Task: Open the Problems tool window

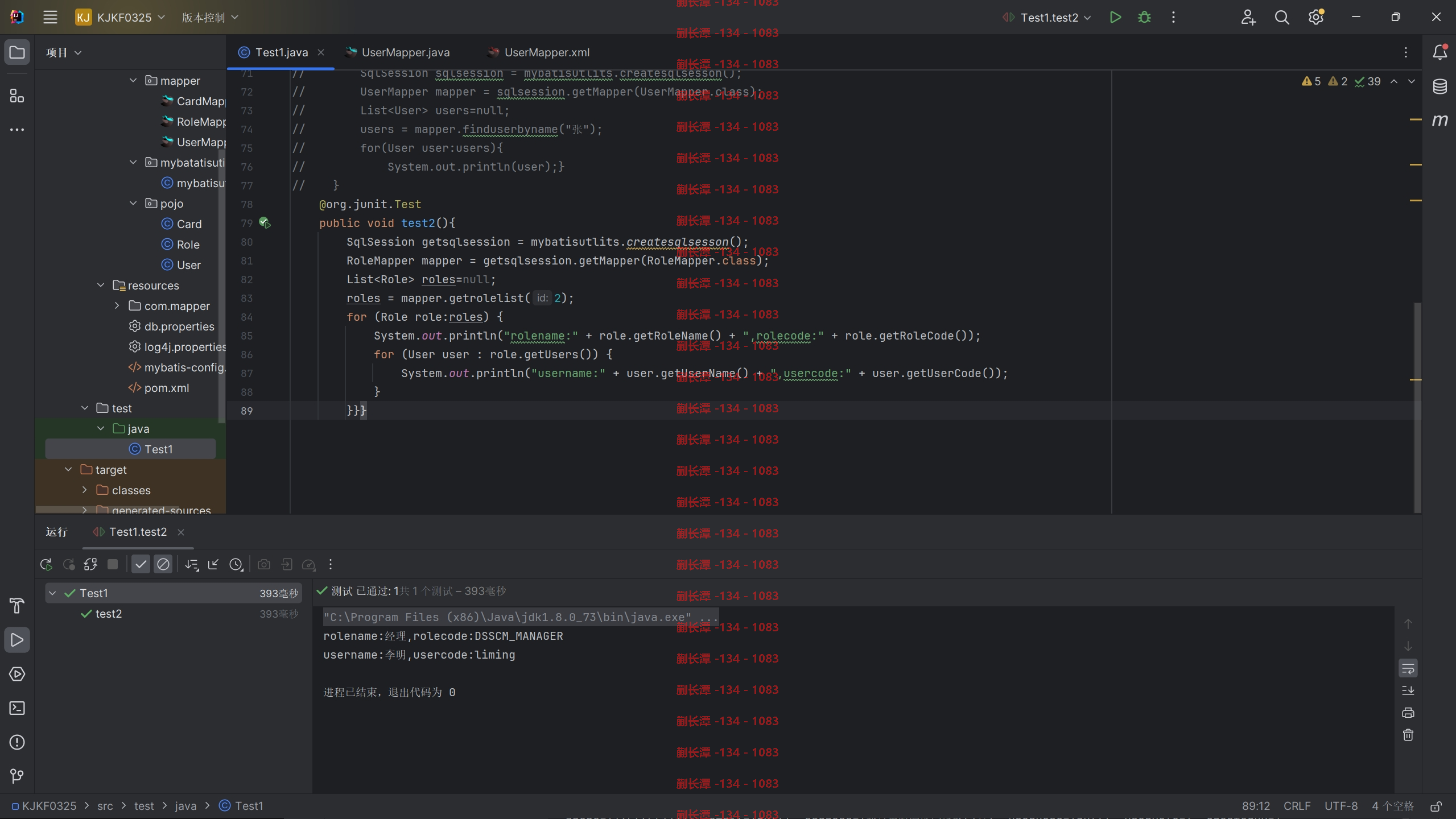Action: (x=17, y=742)
